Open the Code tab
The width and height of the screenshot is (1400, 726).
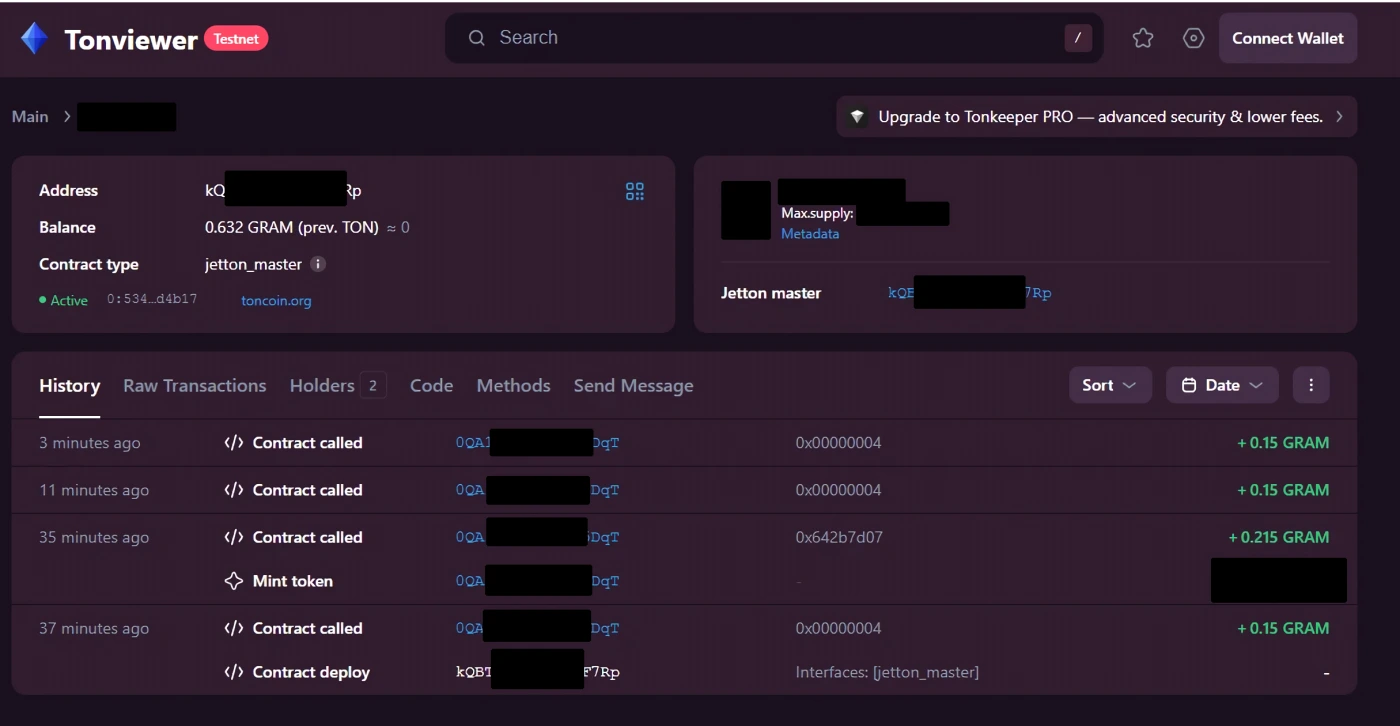point(431,385)
